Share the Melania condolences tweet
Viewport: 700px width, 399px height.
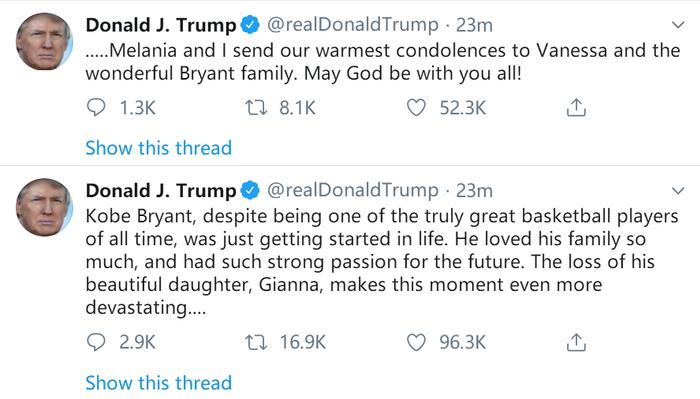click(x=576, y=108)
